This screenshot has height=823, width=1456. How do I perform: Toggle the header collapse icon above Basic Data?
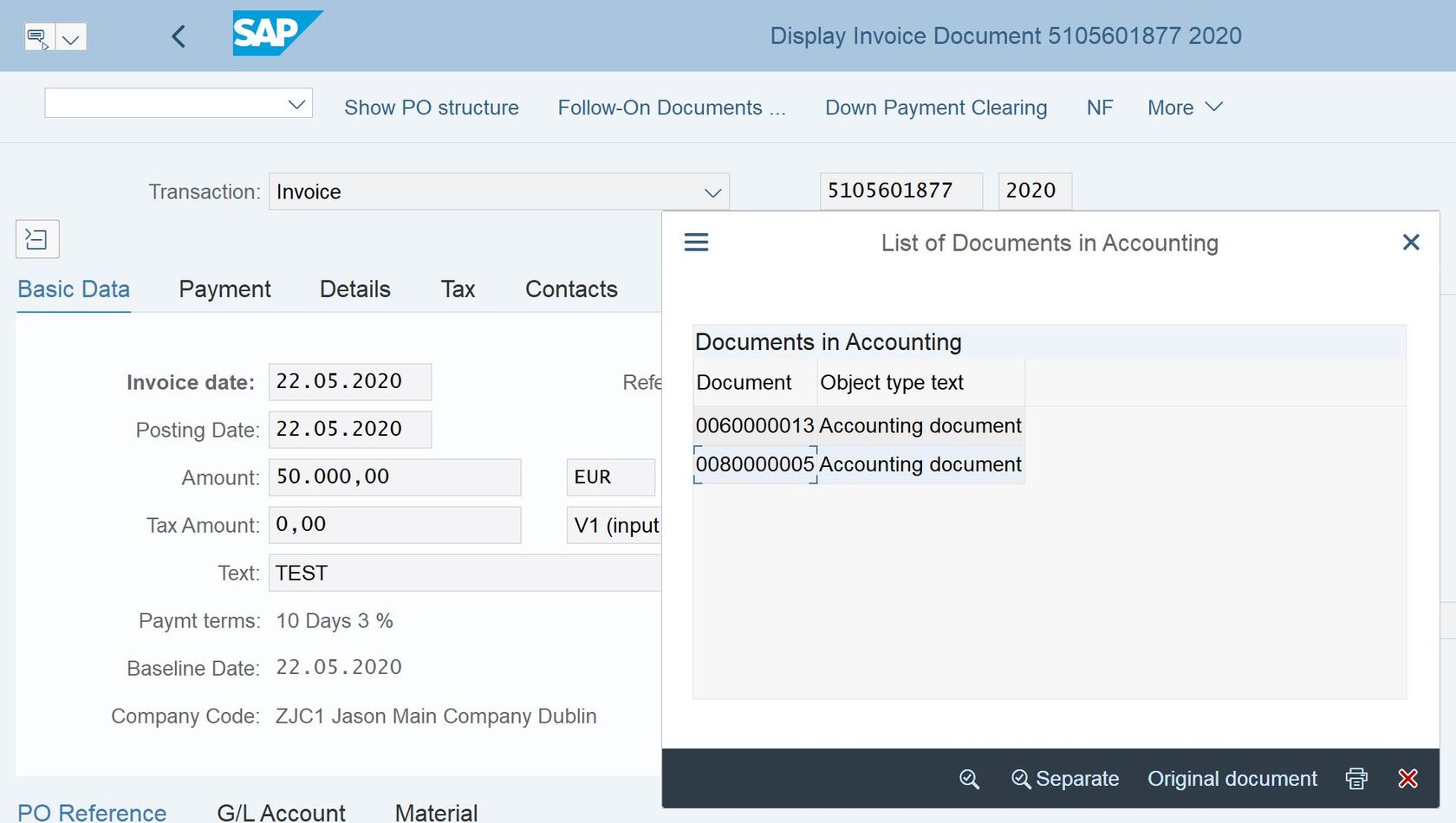pos(37,239)
